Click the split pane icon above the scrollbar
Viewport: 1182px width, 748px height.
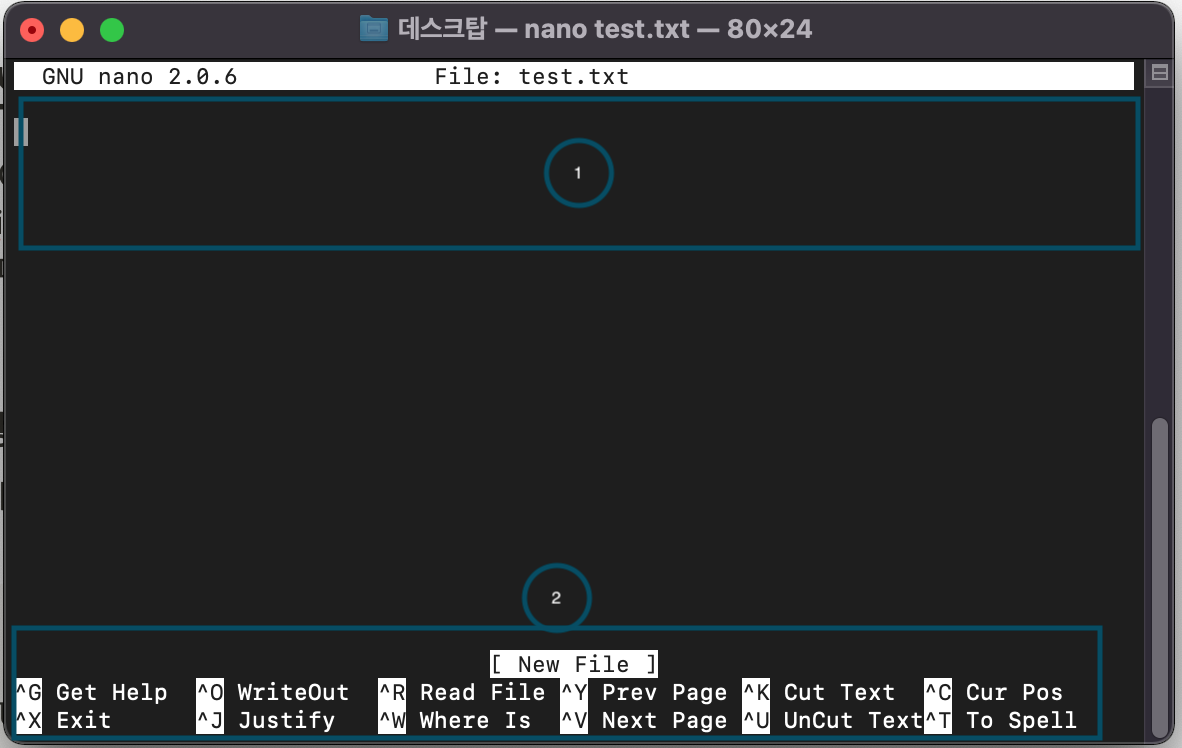click(x=1159, y=72)
